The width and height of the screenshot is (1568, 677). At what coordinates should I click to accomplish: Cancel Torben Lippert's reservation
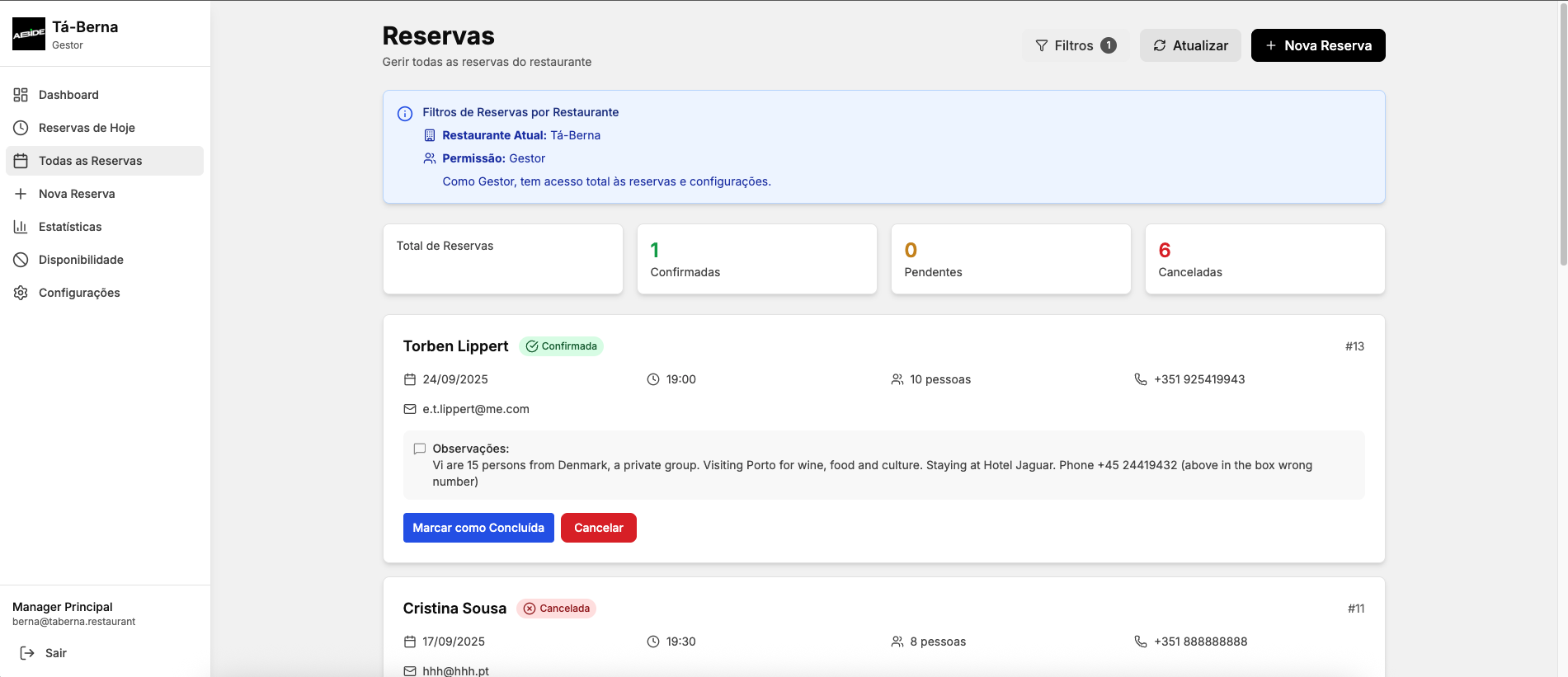click(598, 528)
